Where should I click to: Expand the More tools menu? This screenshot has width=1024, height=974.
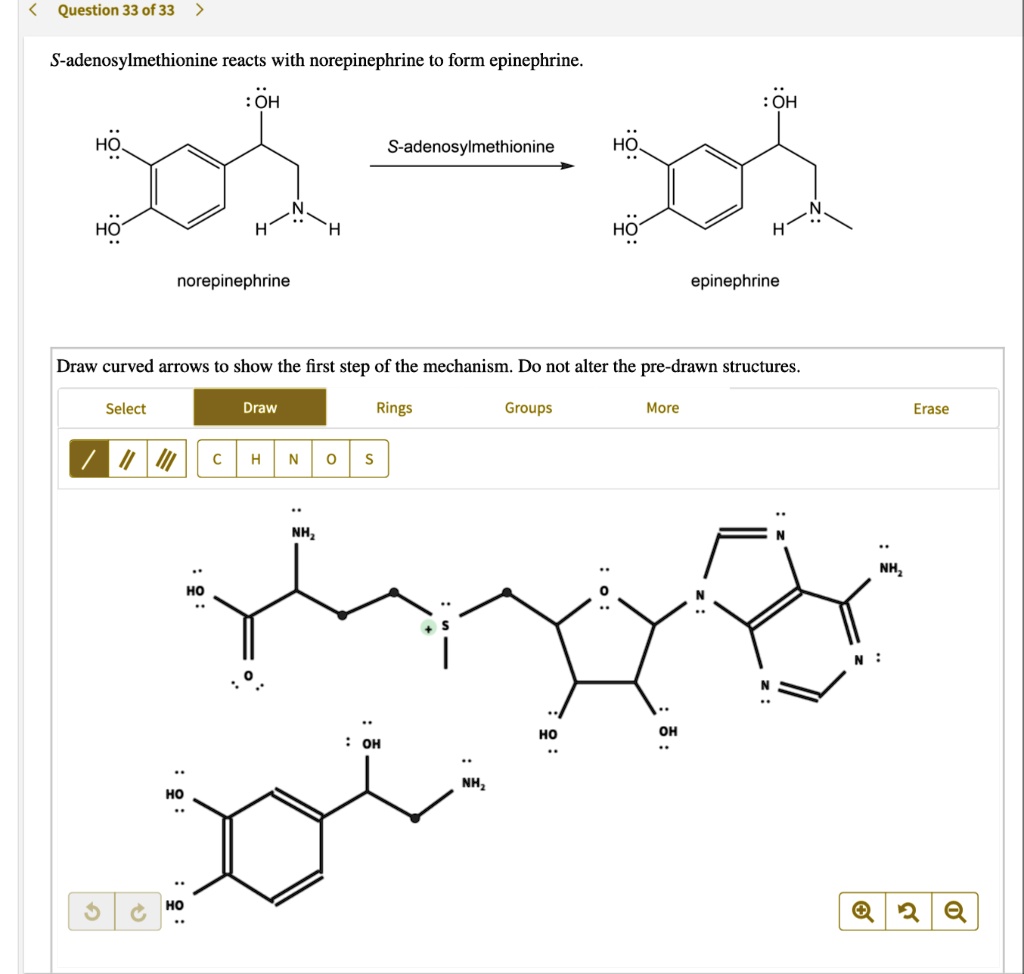(662, 408)
